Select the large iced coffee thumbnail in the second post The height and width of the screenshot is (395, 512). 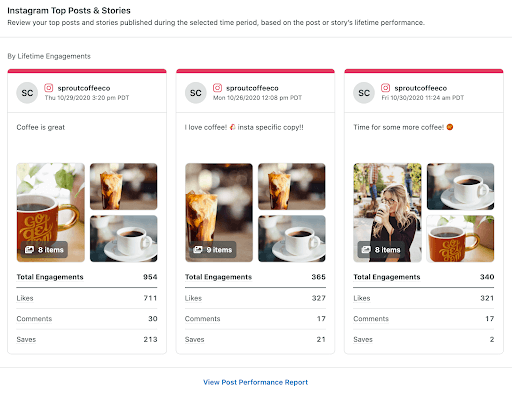(x=219, y=212)
